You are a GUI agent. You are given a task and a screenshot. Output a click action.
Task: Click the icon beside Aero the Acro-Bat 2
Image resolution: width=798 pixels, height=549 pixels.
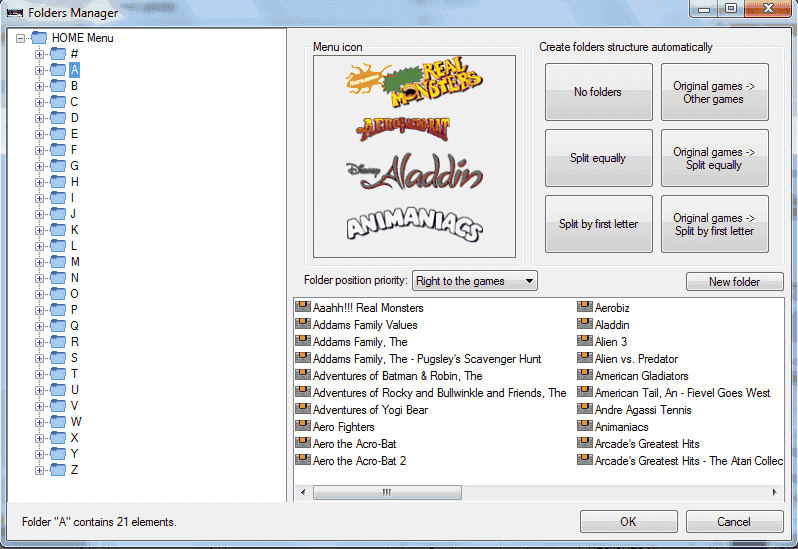[x=303, y=459]
